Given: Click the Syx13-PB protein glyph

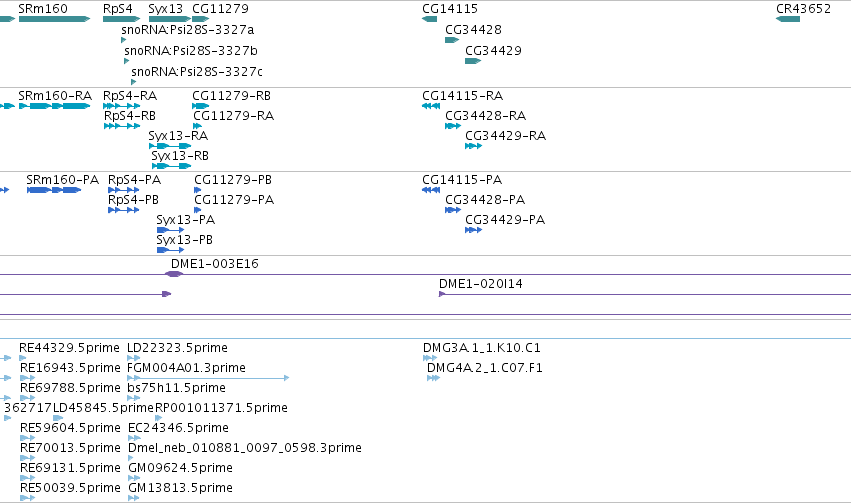Looking at the screenshot, I should pyautogui.click(x=170, y=250).
